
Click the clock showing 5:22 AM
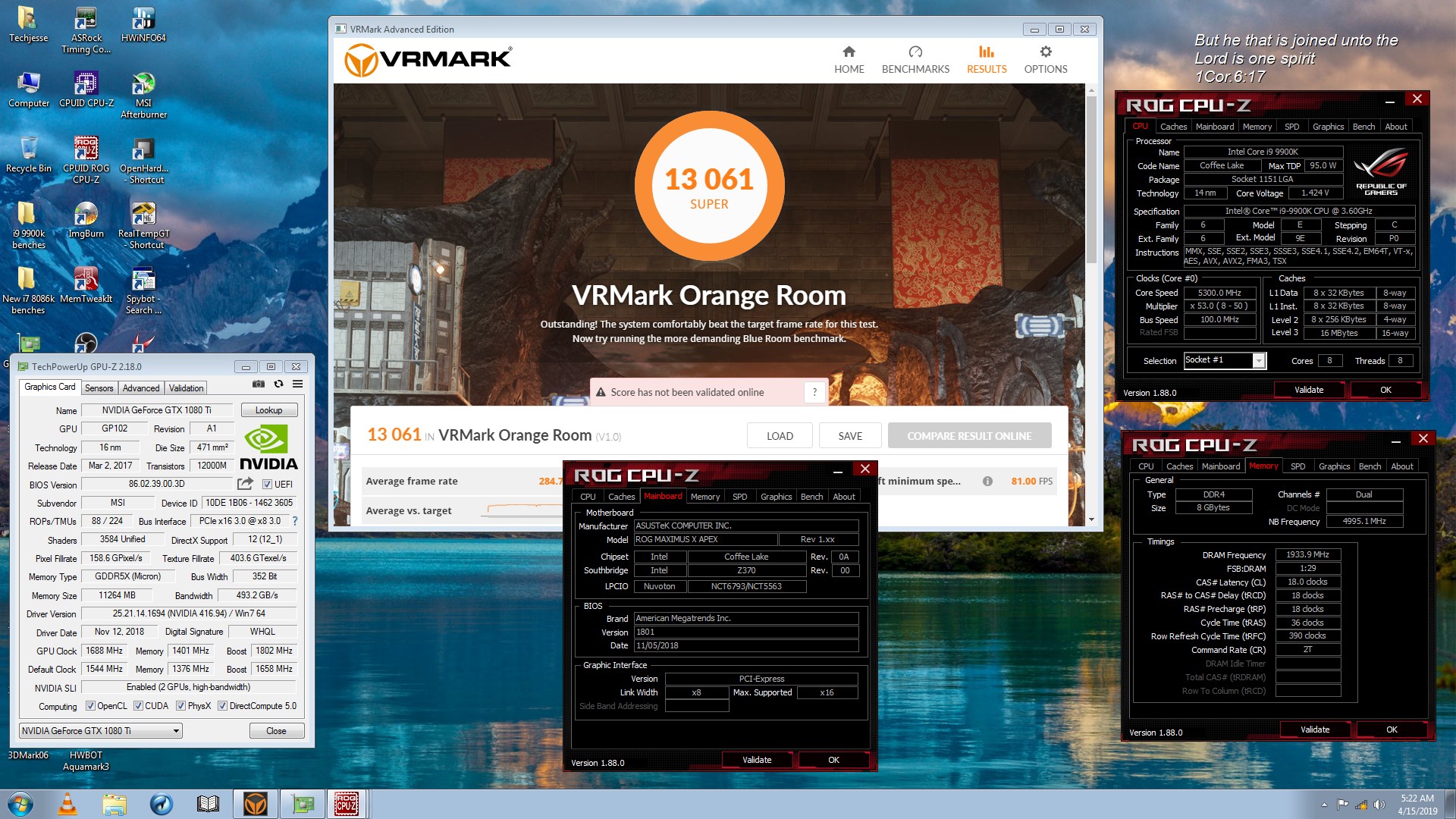tap(1417, 798)
